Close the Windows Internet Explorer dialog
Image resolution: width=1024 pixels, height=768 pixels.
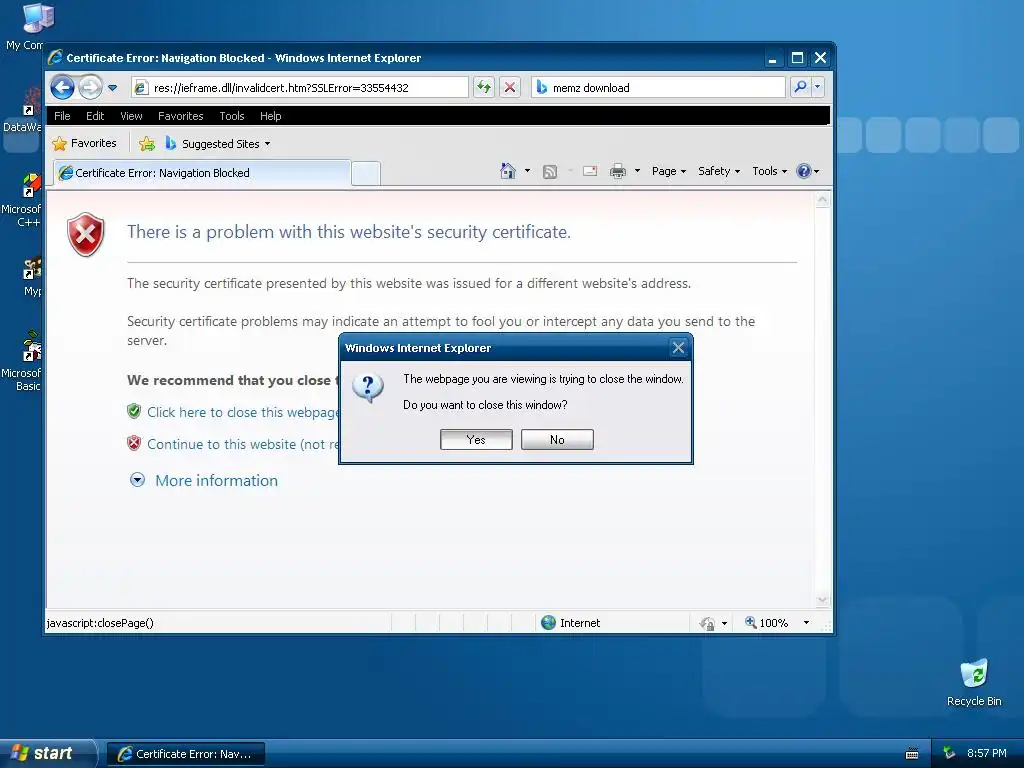679,347
